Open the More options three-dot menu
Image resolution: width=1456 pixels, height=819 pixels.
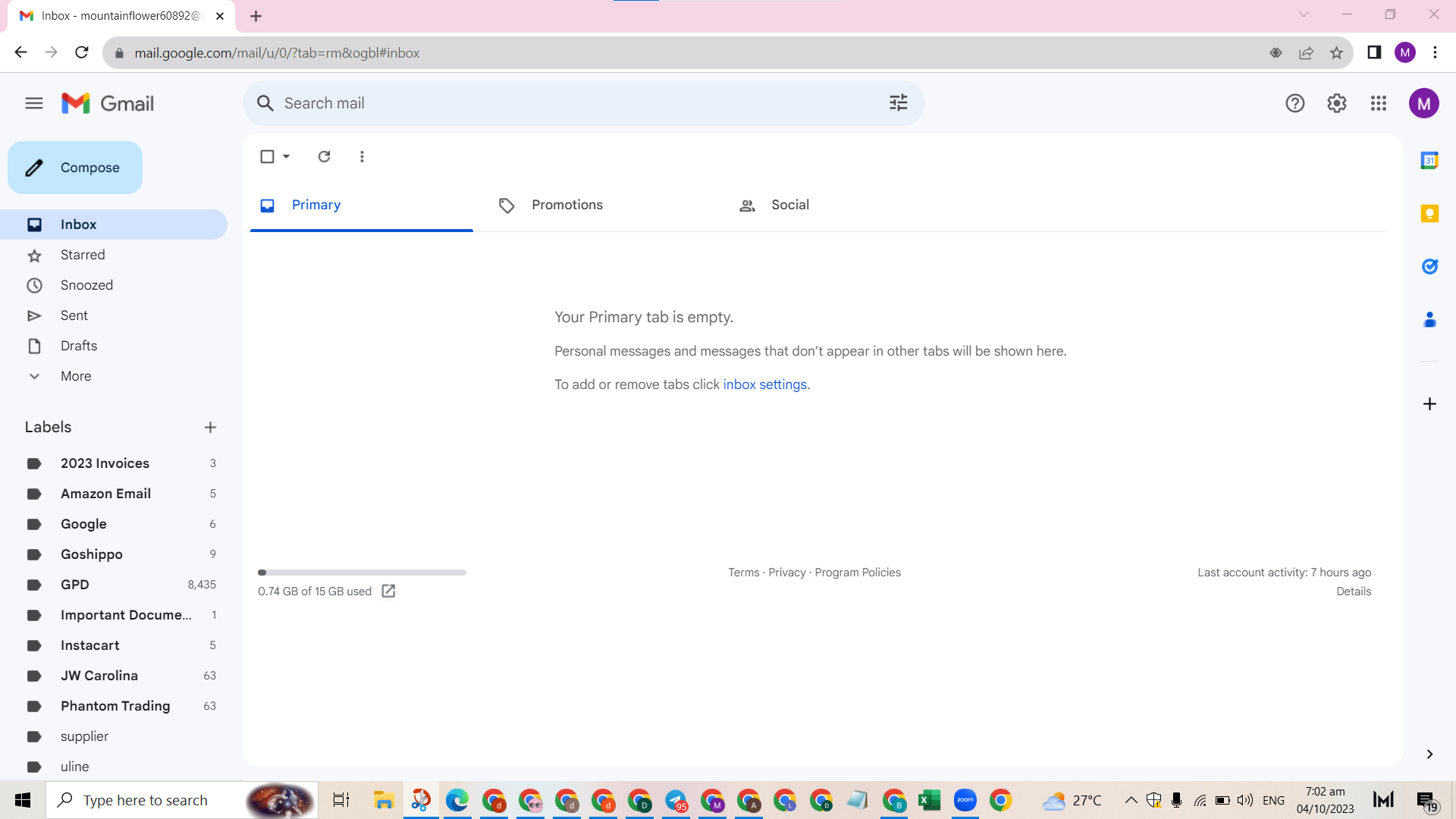click(362, 156)
